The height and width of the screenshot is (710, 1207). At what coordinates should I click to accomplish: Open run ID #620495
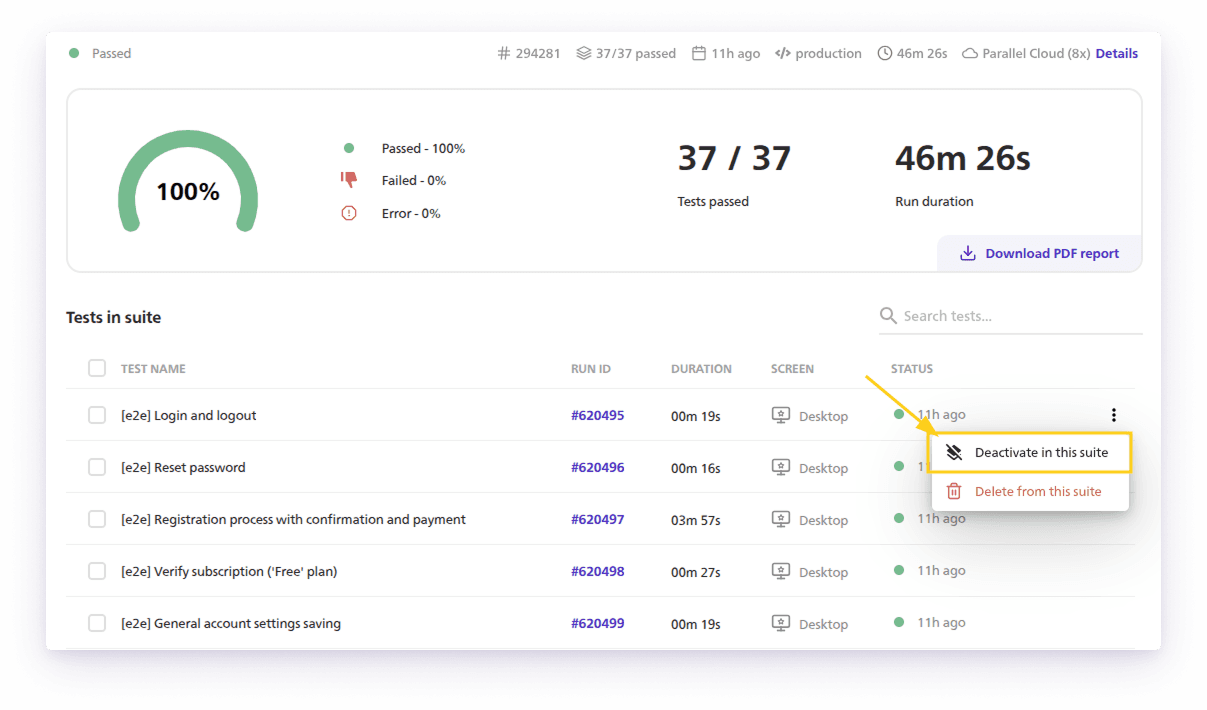pyautogui.click(x=597, y=415)
